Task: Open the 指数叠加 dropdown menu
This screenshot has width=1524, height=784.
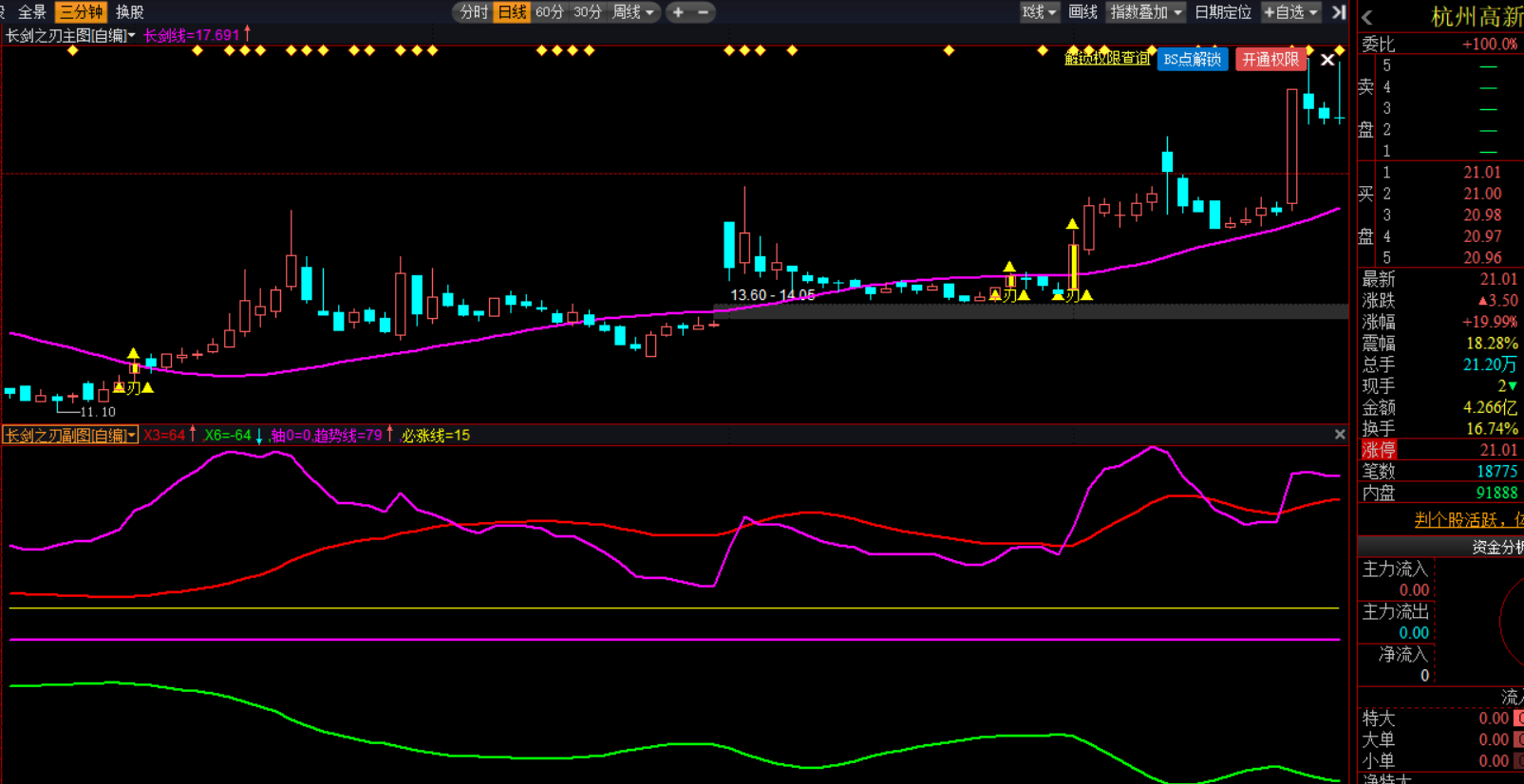Action: click(1146, 12)
